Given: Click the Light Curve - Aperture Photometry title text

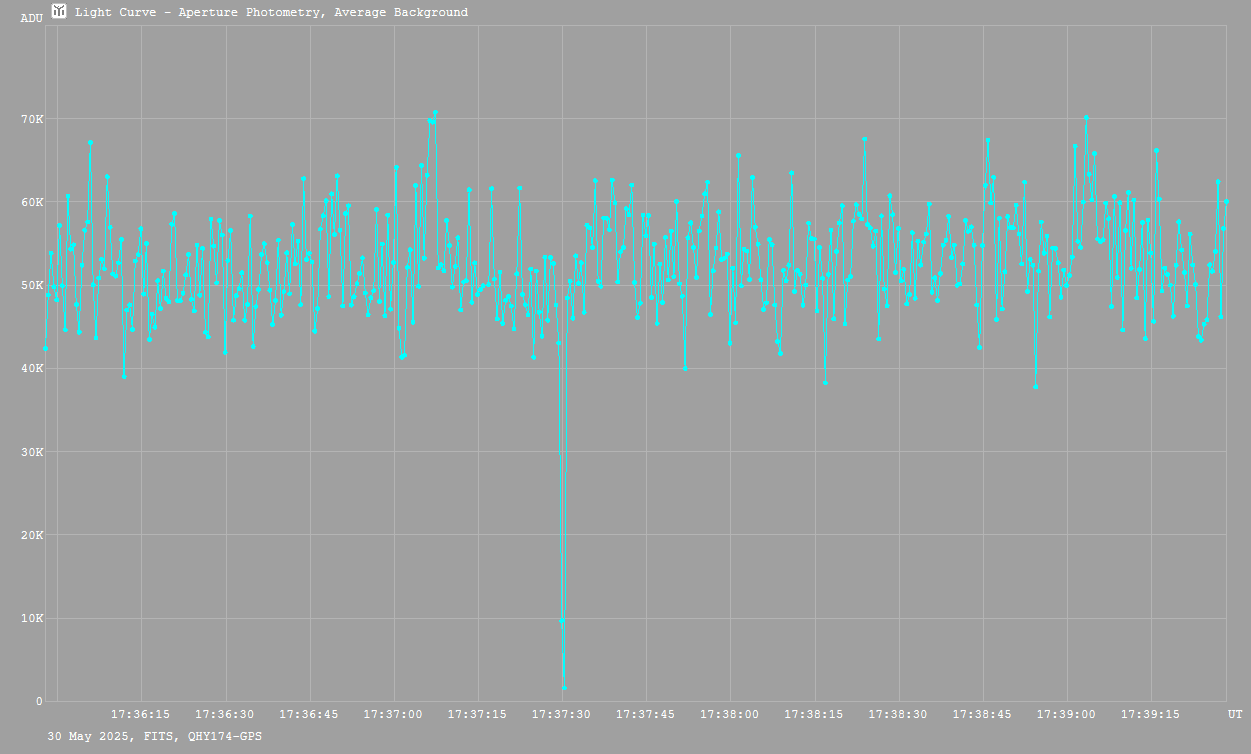Looking at the screenshot, I should pos(271,13).
